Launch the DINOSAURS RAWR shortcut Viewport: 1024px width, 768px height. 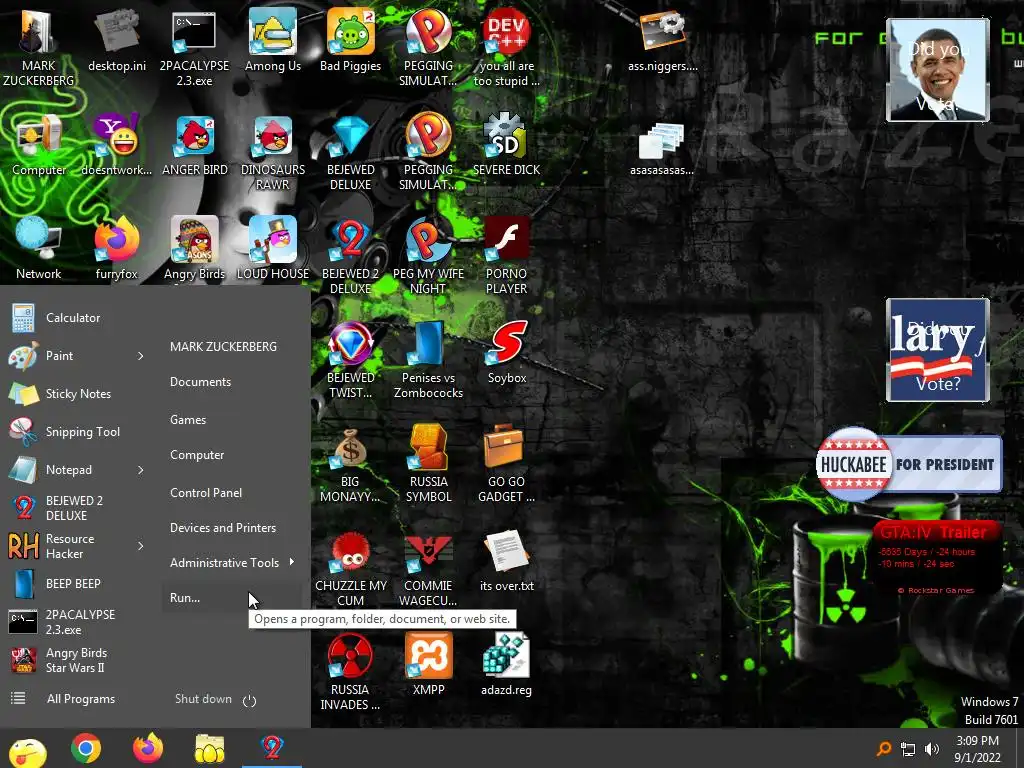273,152
